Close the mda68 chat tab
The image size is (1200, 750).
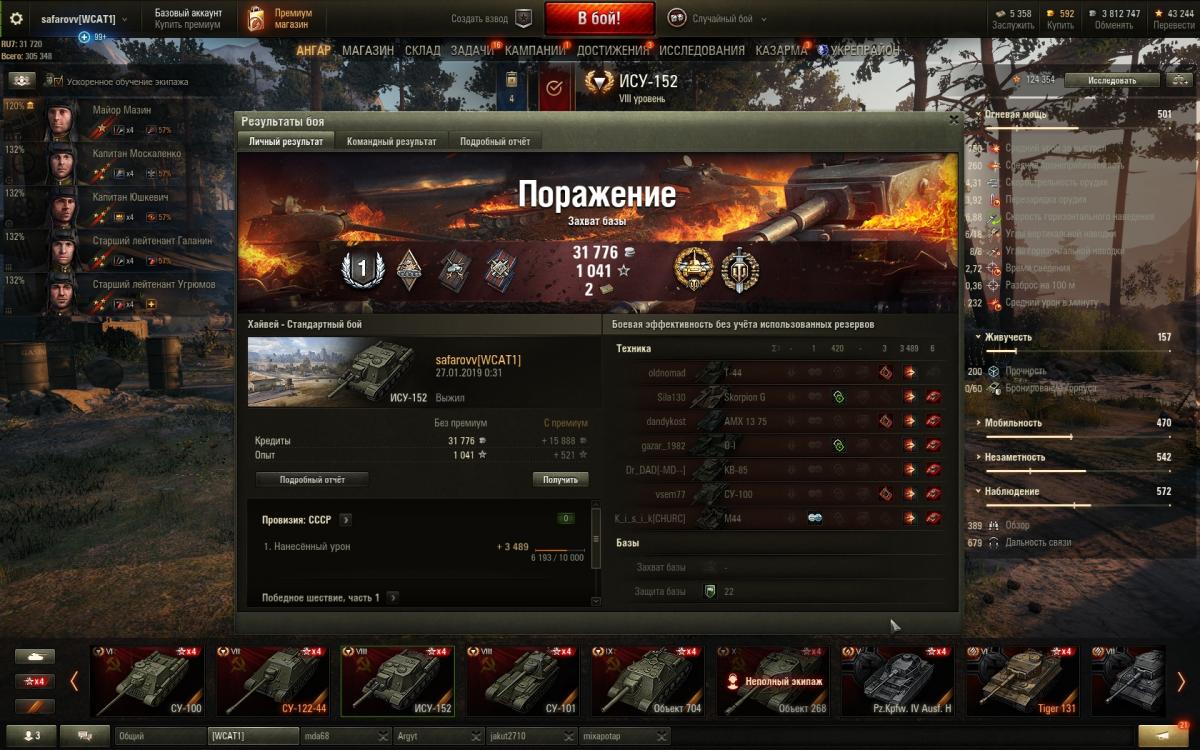coord(383,737)
